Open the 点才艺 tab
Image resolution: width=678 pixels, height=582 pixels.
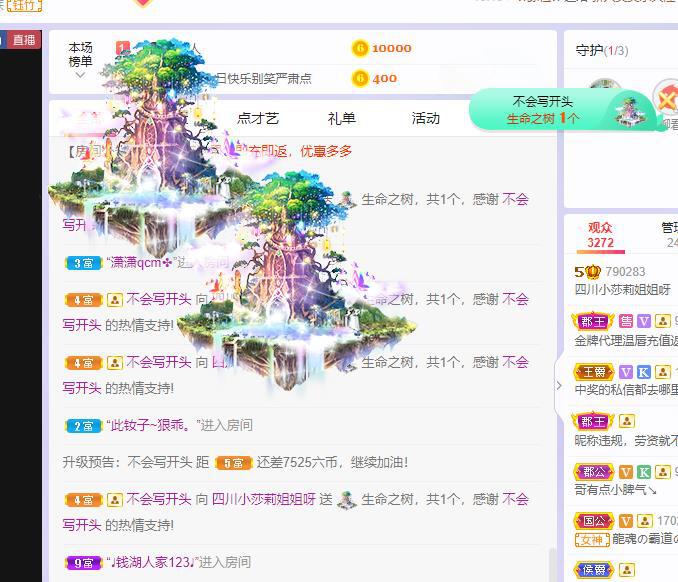[x=258, y=118]
